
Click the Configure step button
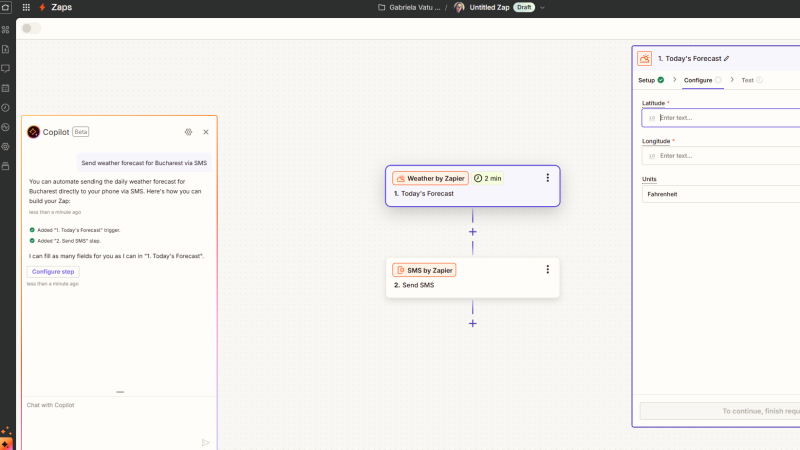pyautogui.click(x=53, y=272)
